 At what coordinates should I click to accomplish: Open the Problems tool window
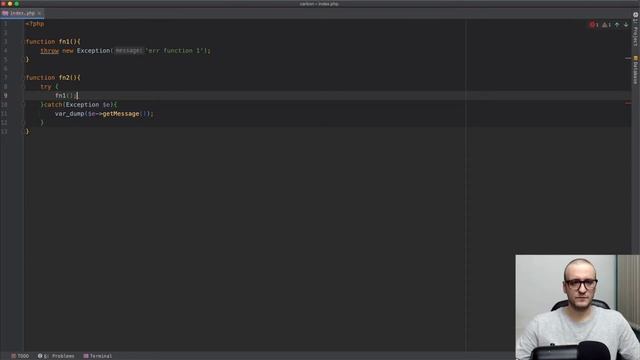tap(56, 356)
